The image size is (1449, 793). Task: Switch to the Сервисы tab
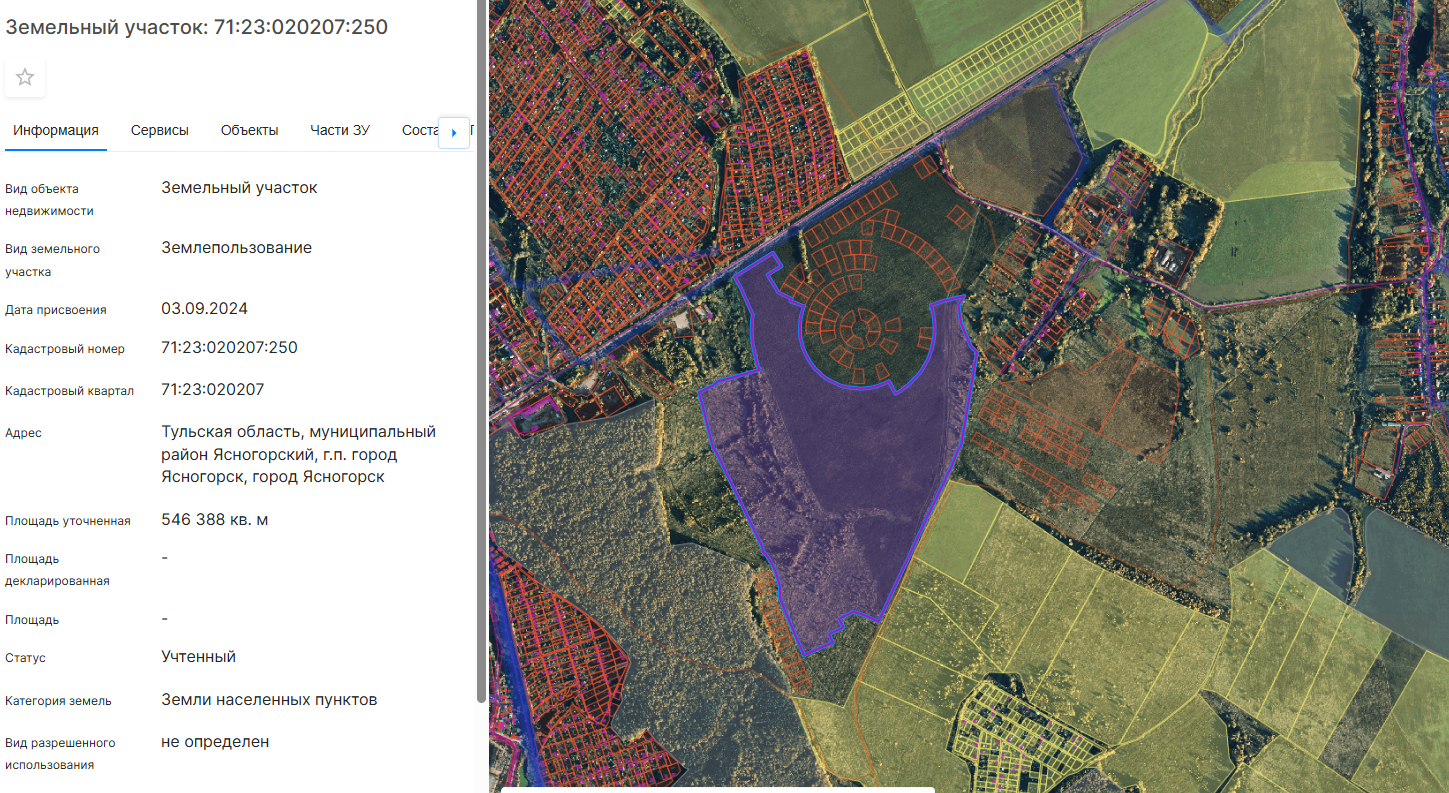pyautogui.click(x=160, y=130)
